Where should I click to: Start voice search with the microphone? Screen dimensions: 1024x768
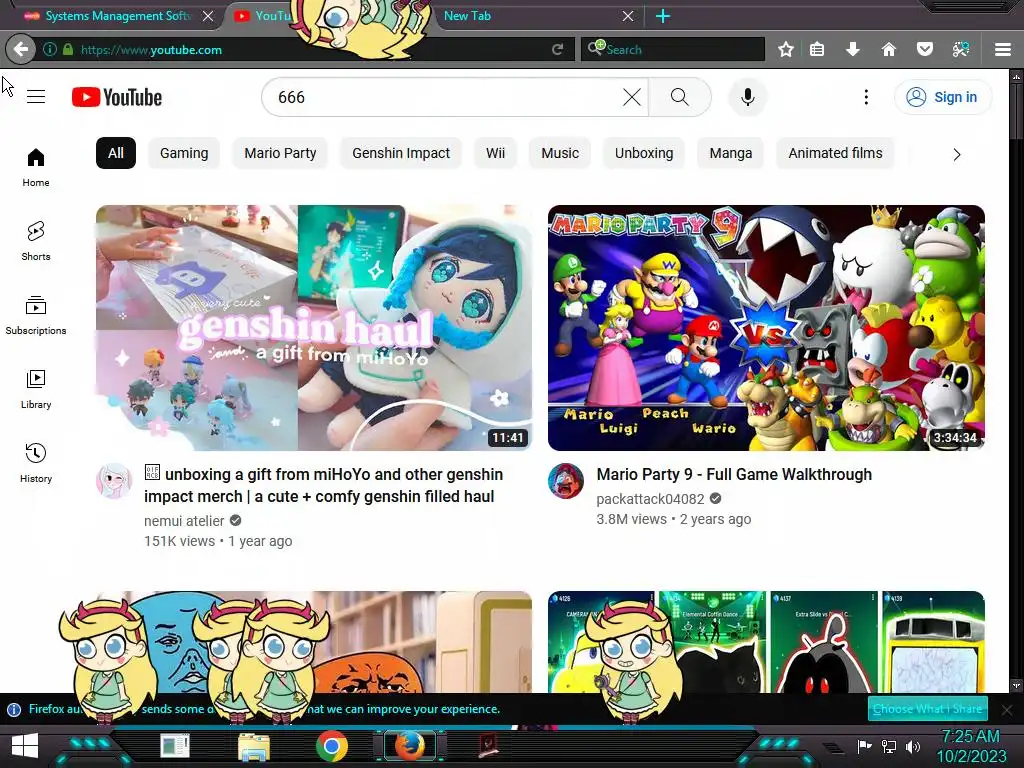pos(748,97)
